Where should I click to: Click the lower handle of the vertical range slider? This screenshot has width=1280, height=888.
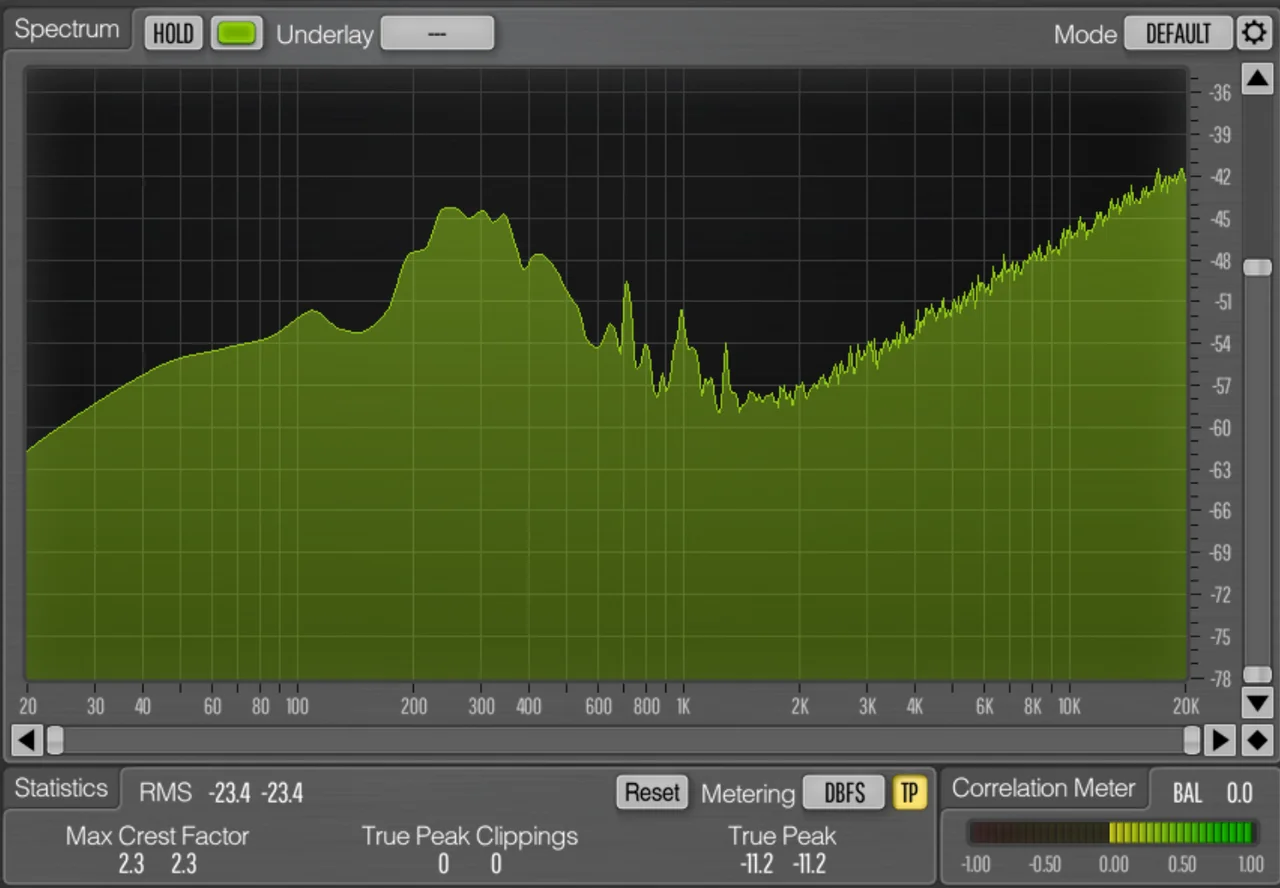pyautogui.click(x=1257, y=675)
